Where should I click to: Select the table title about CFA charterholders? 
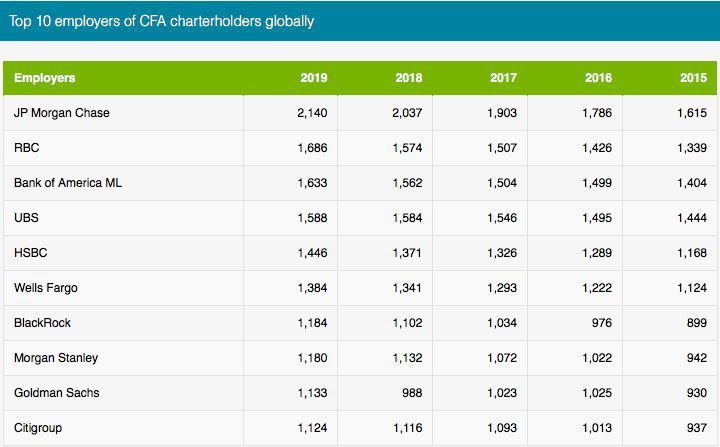(x=161, y=20)
